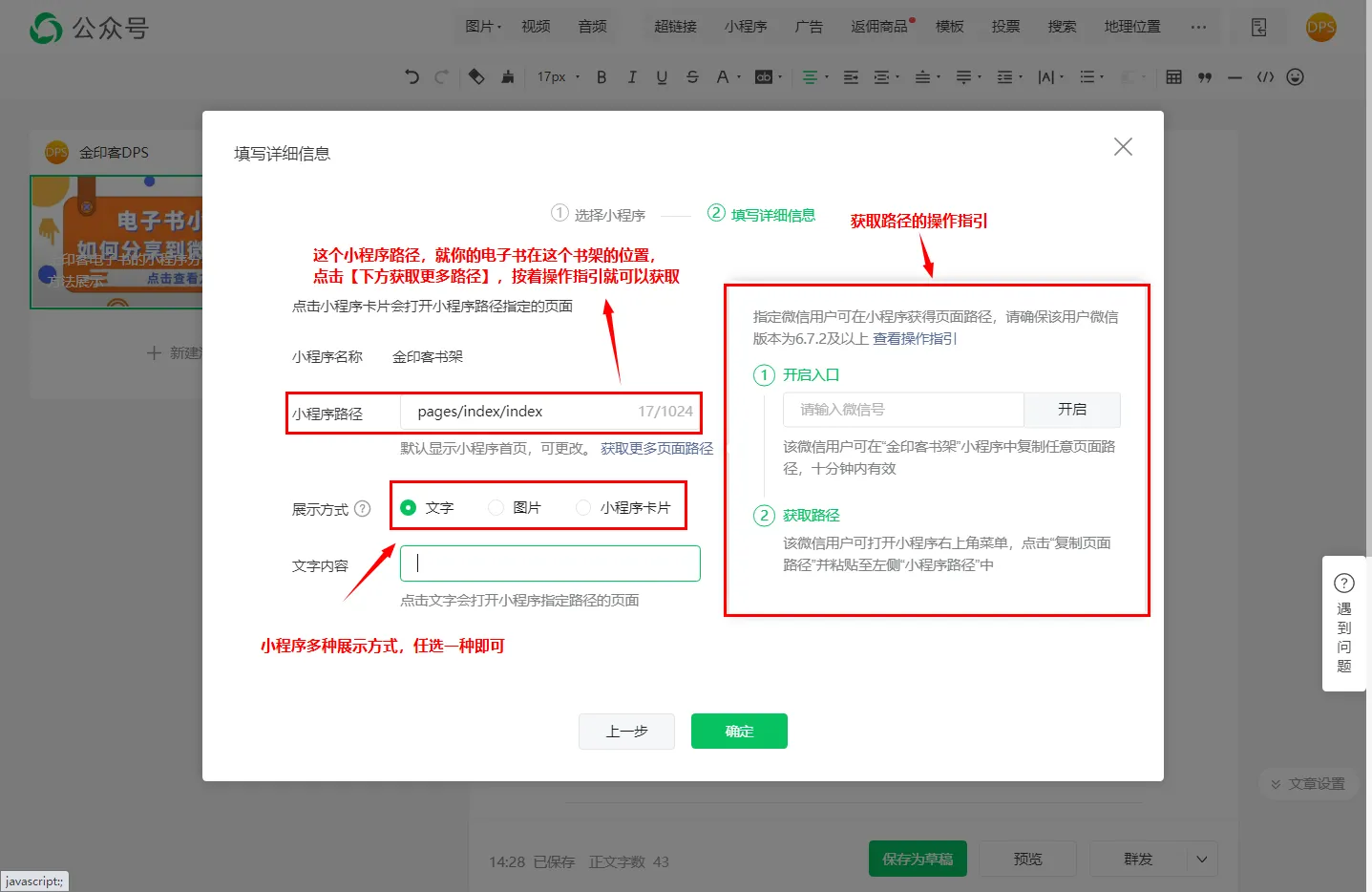Toggle bold text formatting
This screenshot has height=892, width=1372.
point(602,77)
